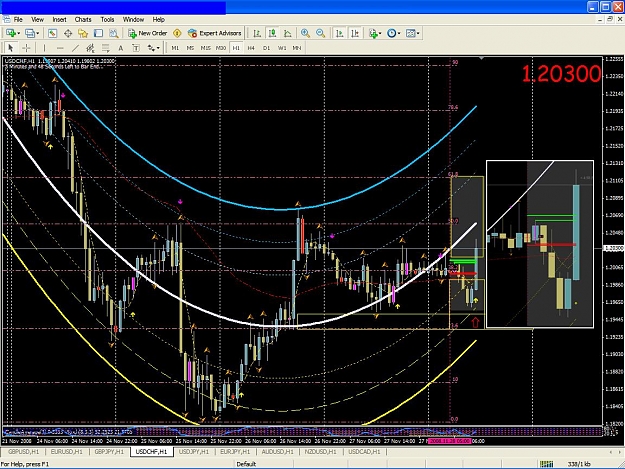
Task: Select the Fibonacci retracement tool
Action: click(106, 48)
